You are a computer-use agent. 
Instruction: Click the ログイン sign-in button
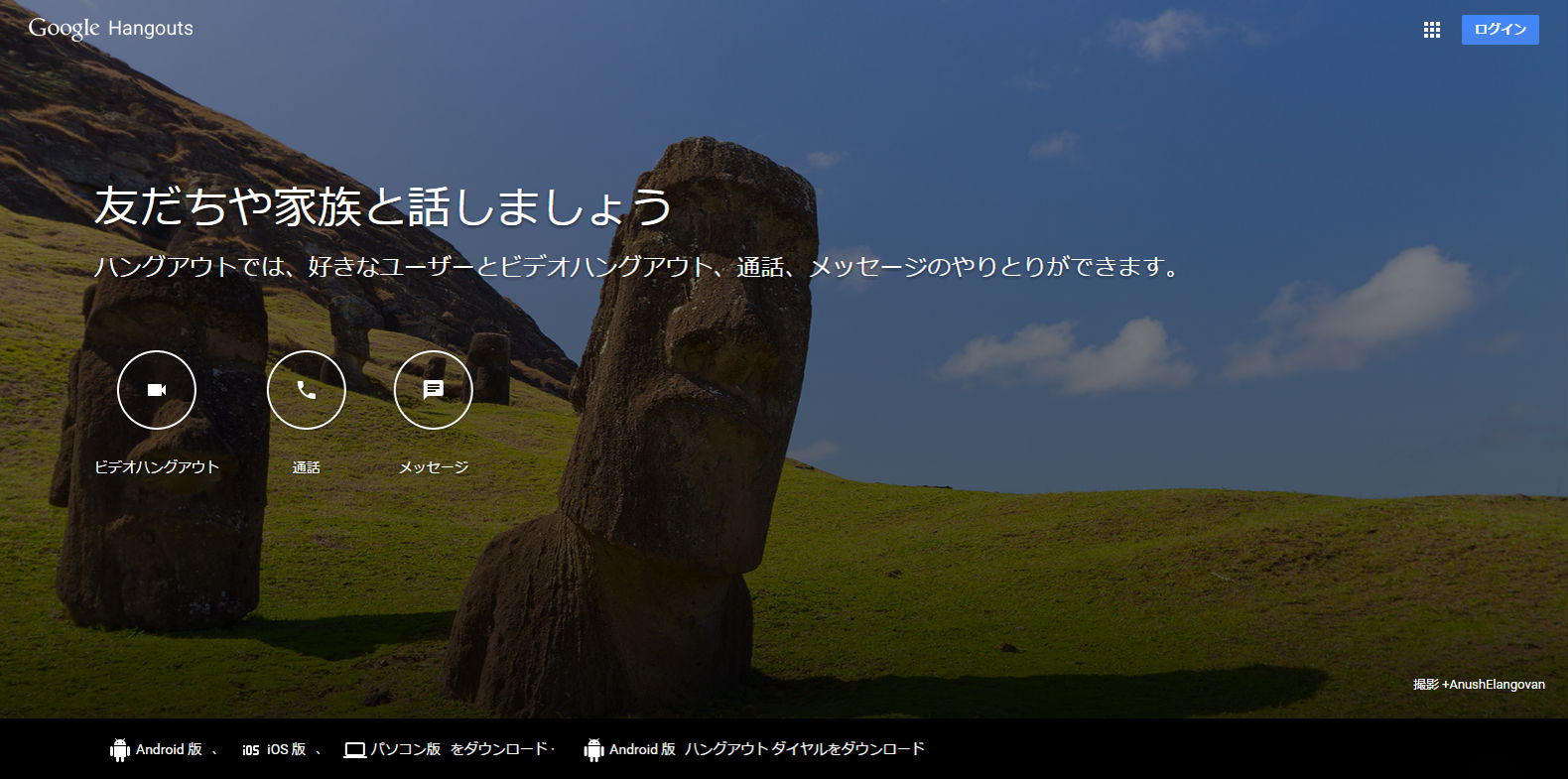pos(1500,30)
